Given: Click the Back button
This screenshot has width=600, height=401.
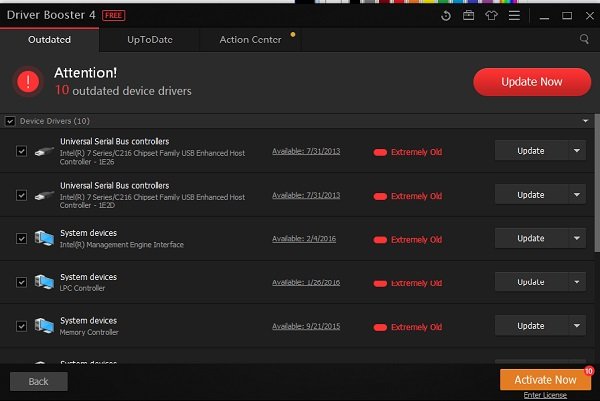Looking at the screenshot, I should [39, 381].
